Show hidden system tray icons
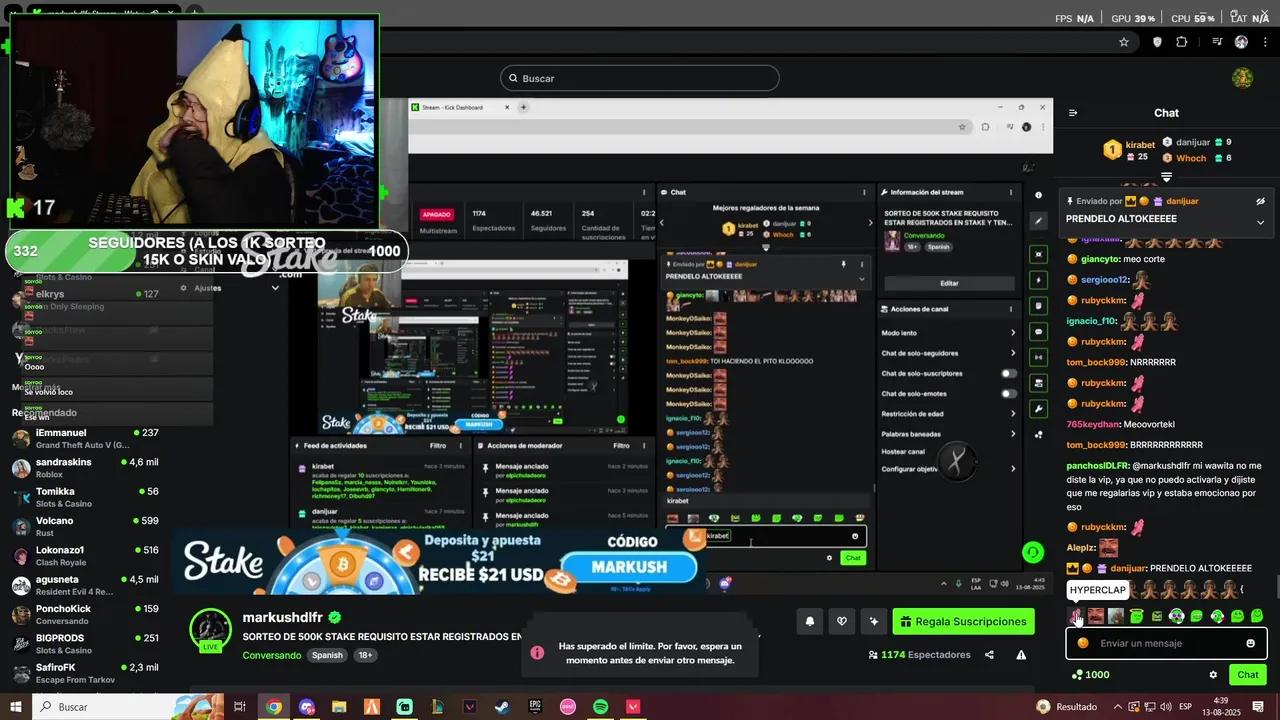Image resolution: width=1280 pixels, height=720 pixels. [1116, 707]
